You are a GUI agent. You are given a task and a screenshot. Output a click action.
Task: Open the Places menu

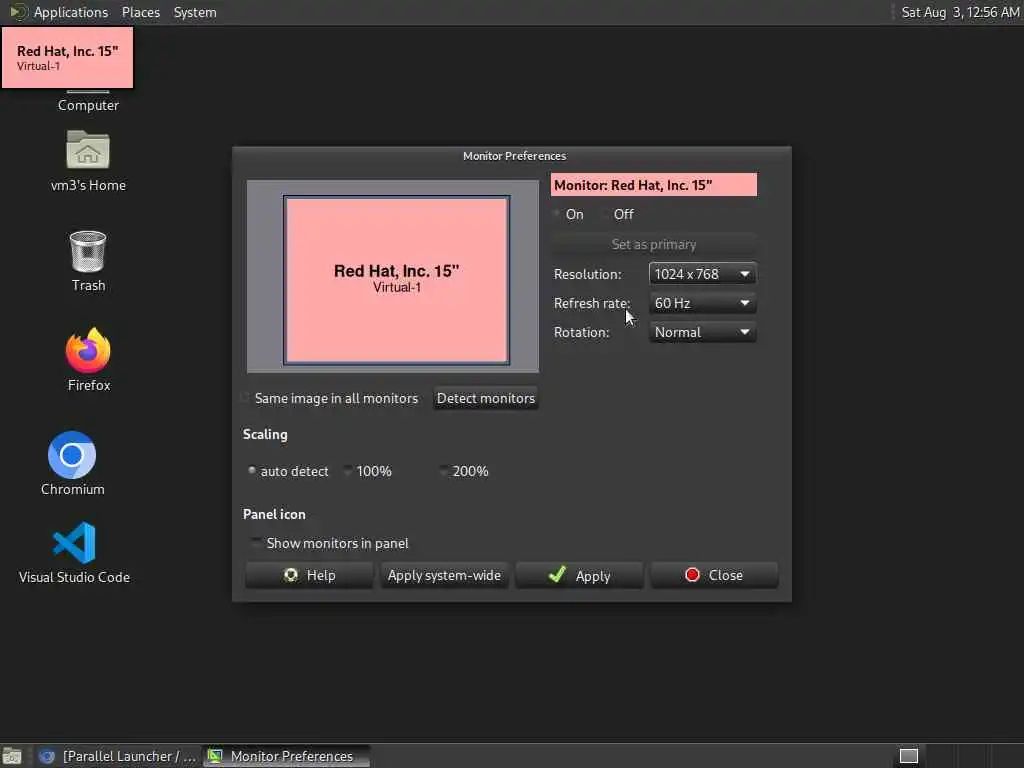[x=141, y=12]
